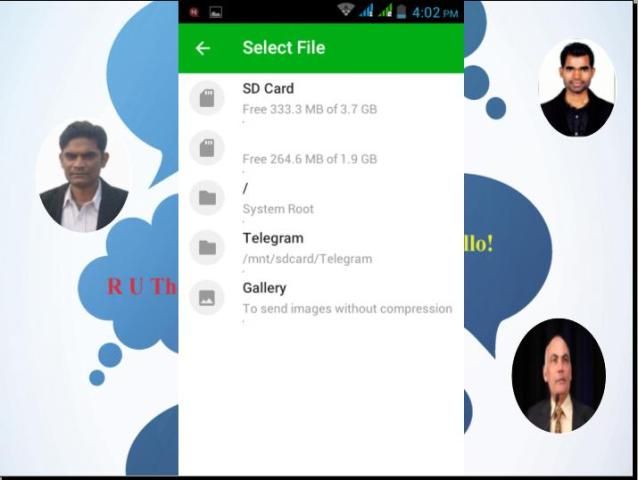Tap the storage icon with 264.6 MB free

207,148
